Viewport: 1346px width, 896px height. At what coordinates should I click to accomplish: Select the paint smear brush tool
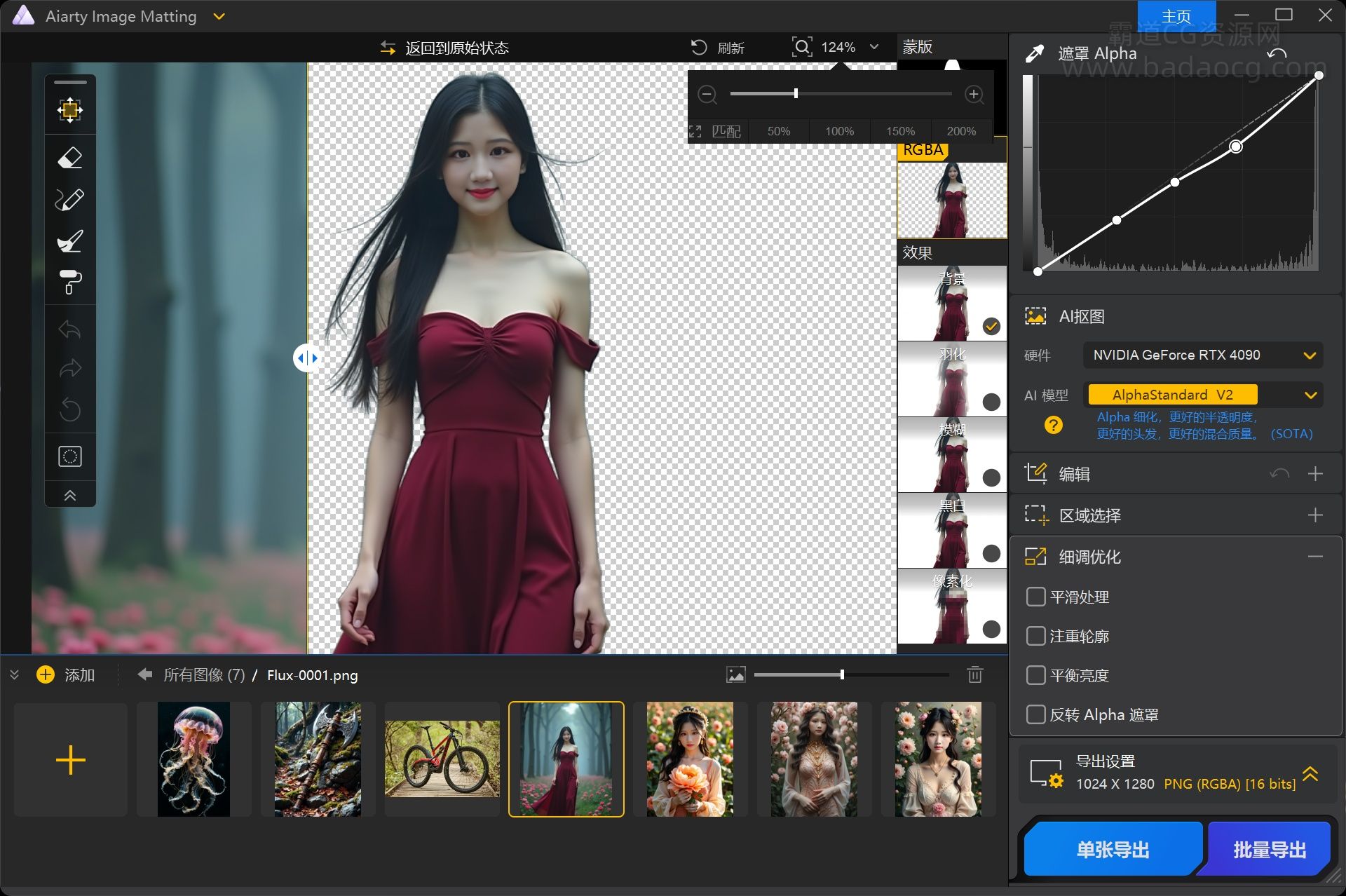point(70,241)
